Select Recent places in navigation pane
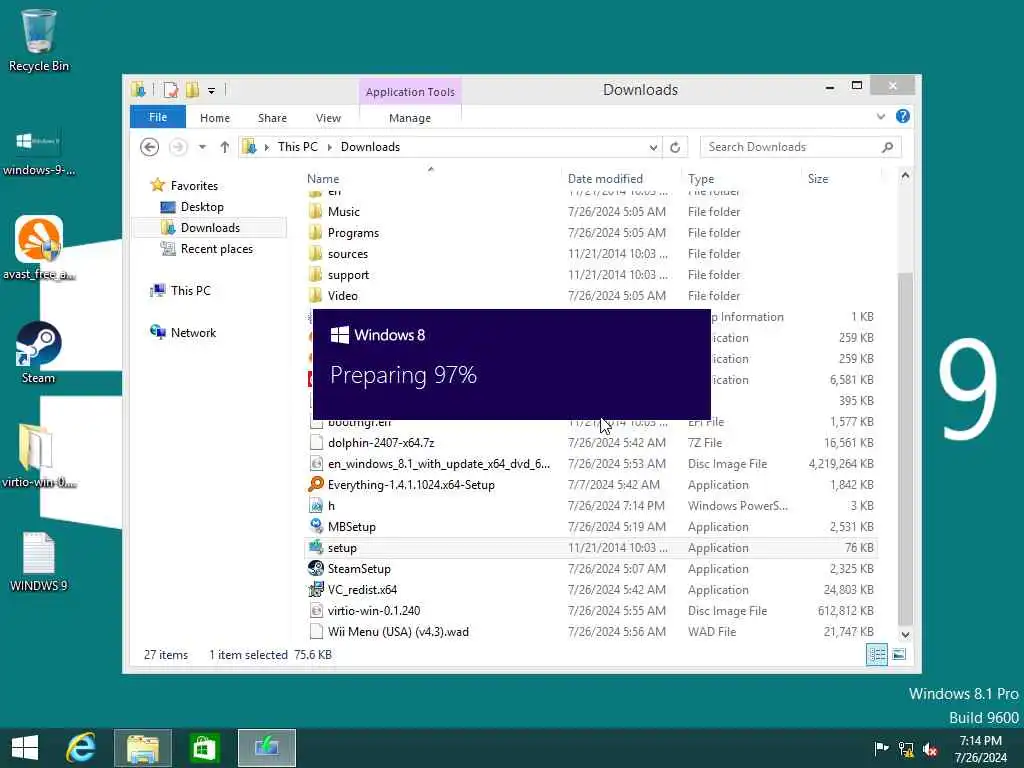 click(x=216, y=249)
